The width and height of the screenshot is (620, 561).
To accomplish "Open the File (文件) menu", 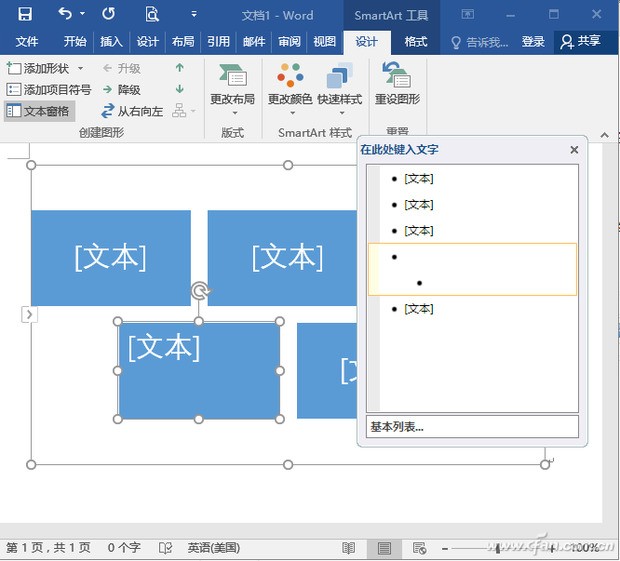I will [27, 42].
